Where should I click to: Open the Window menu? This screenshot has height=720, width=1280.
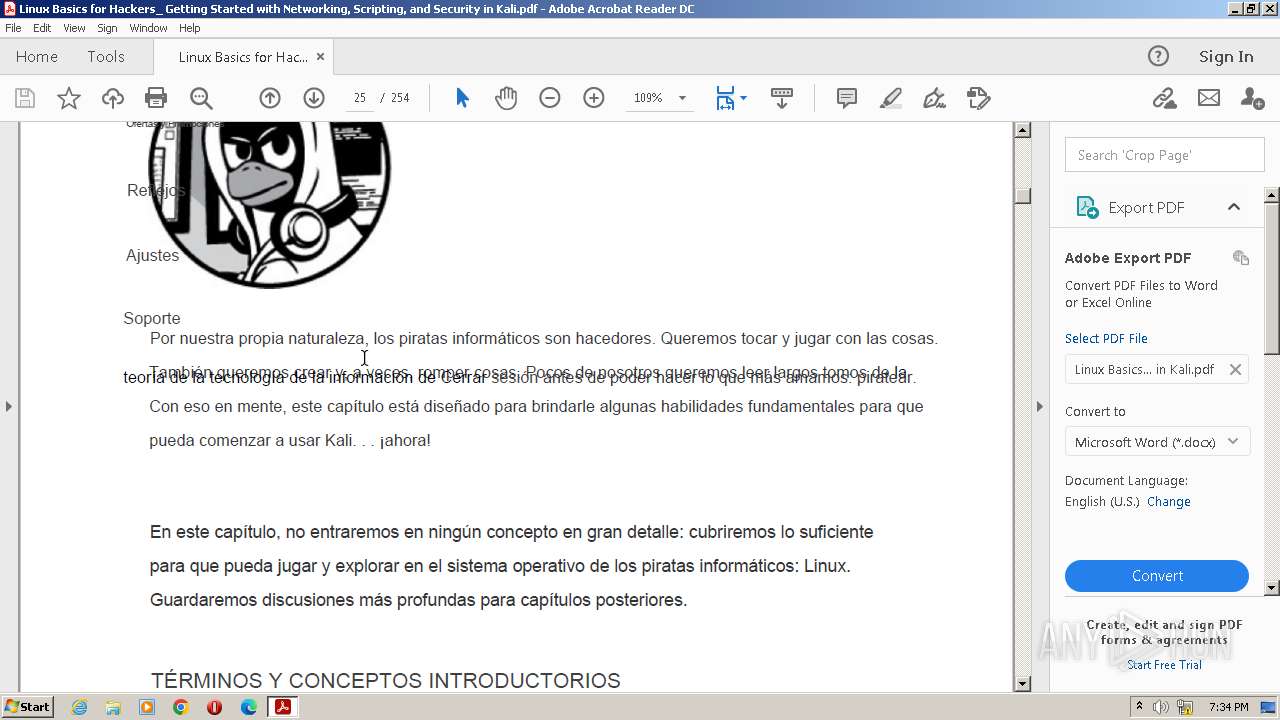(148, 28)
